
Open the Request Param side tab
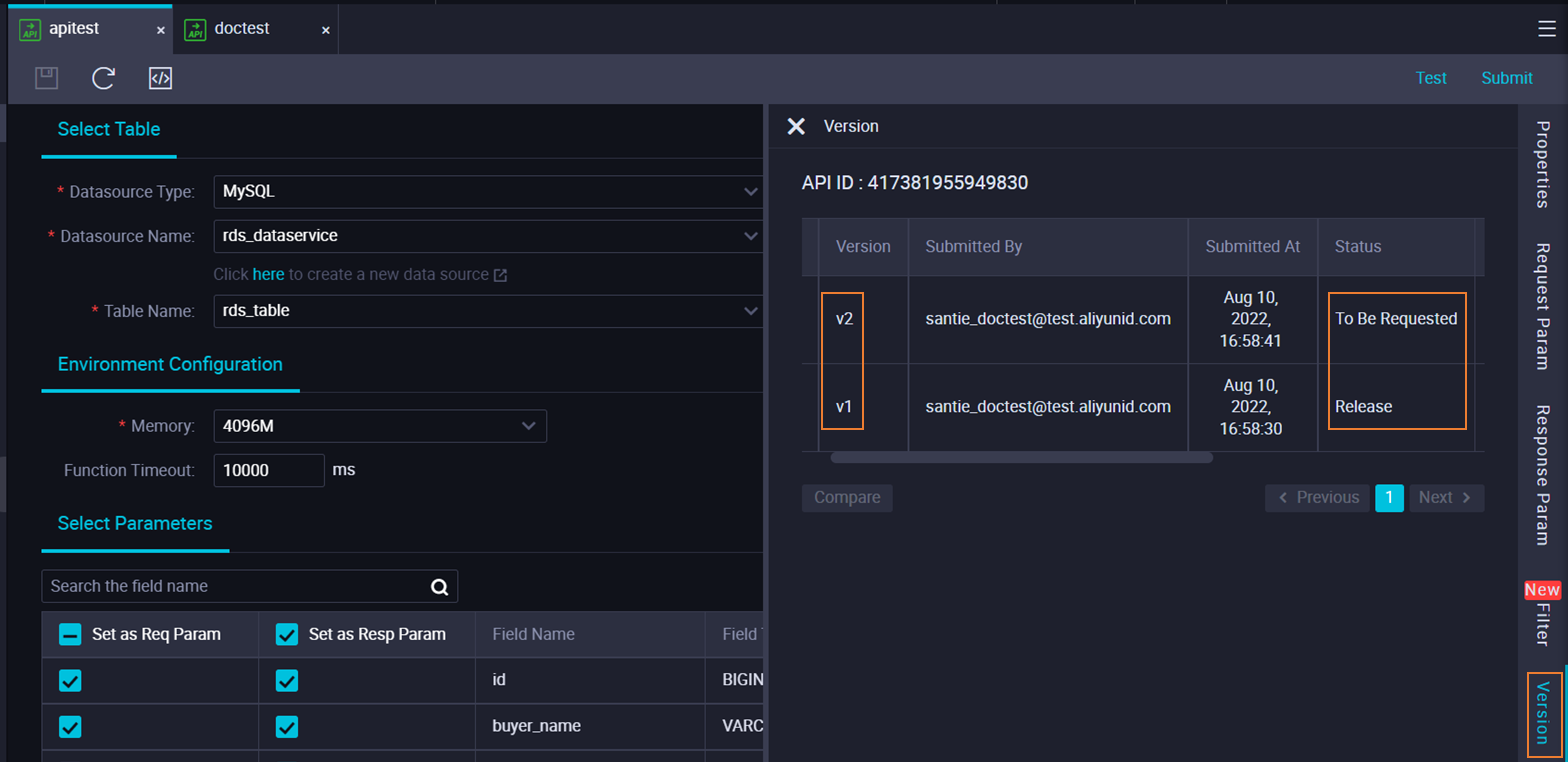click(1543, 306)
